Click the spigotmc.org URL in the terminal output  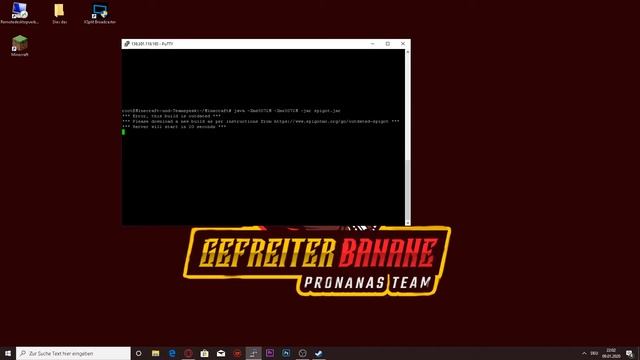(331, 121)
